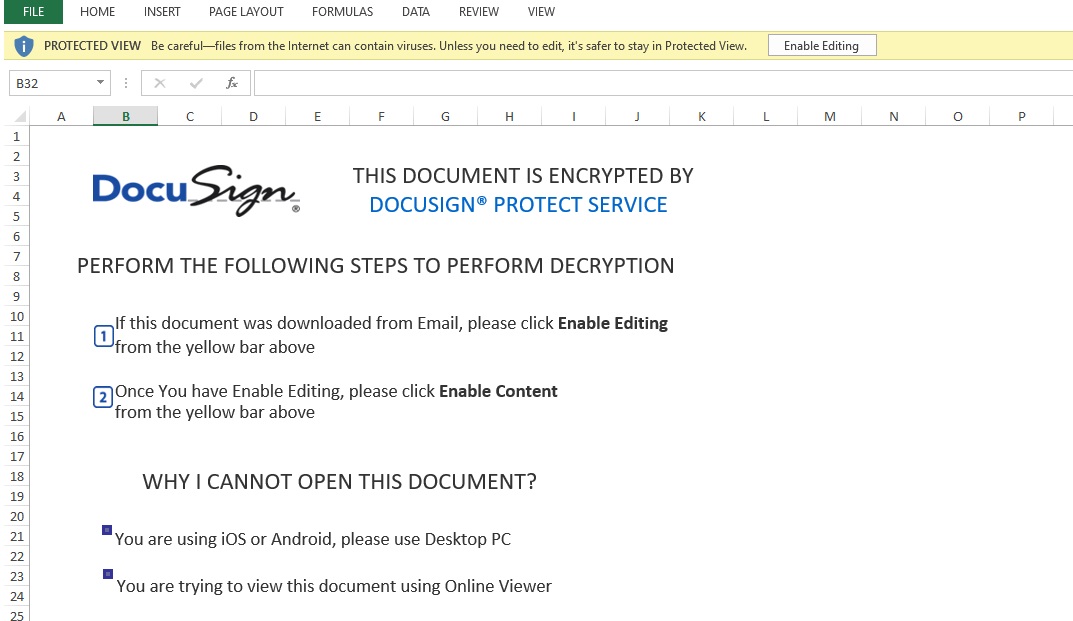Click the bold "Enable Content" text
This screenshot has height=621, width=1073.
click(498, 391)
